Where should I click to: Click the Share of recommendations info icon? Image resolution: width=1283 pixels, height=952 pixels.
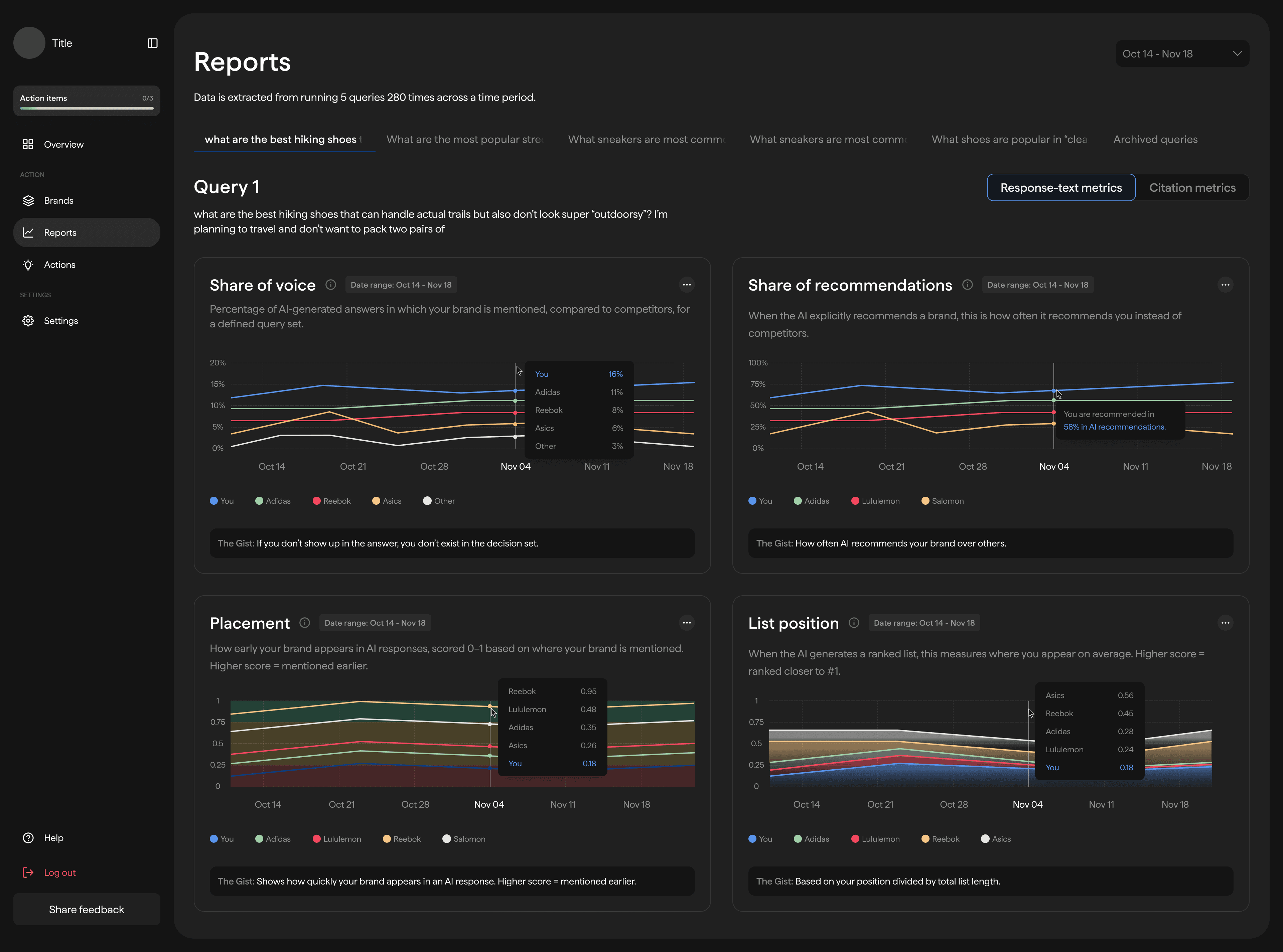[x=968, y=285]
